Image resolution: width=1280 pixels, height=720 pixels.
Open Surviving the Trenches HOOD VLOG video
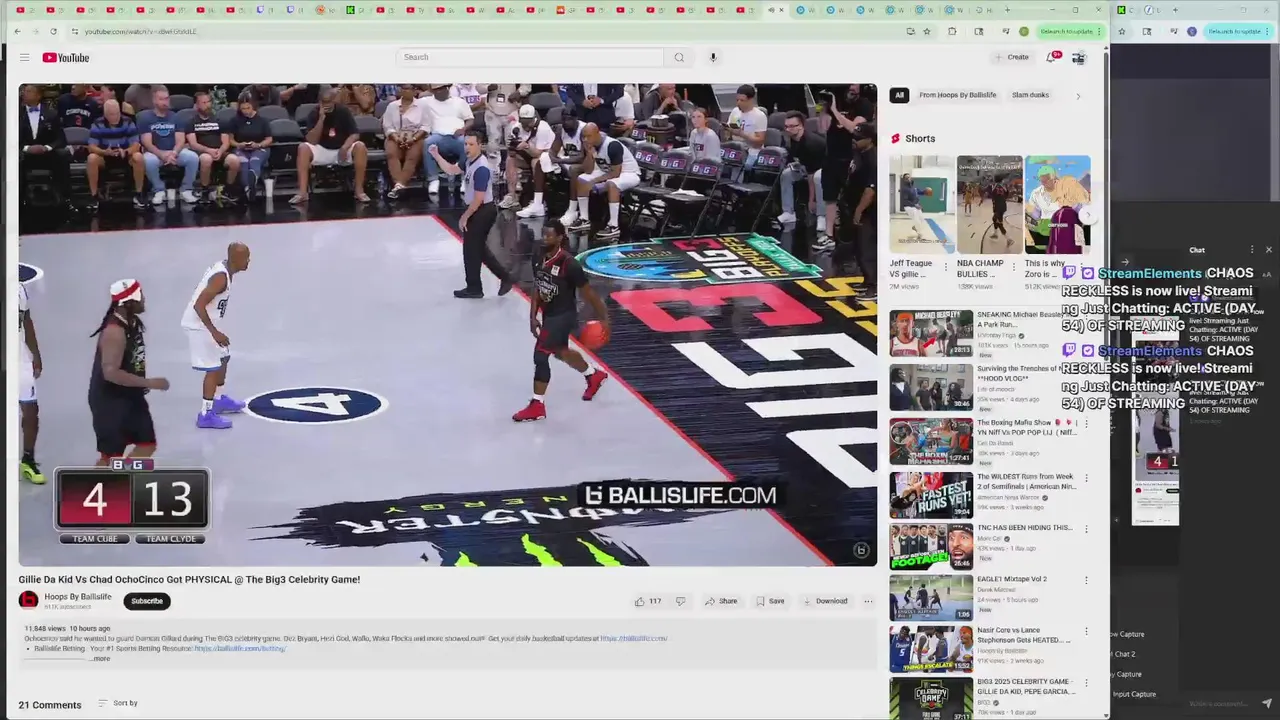point(931,387)
